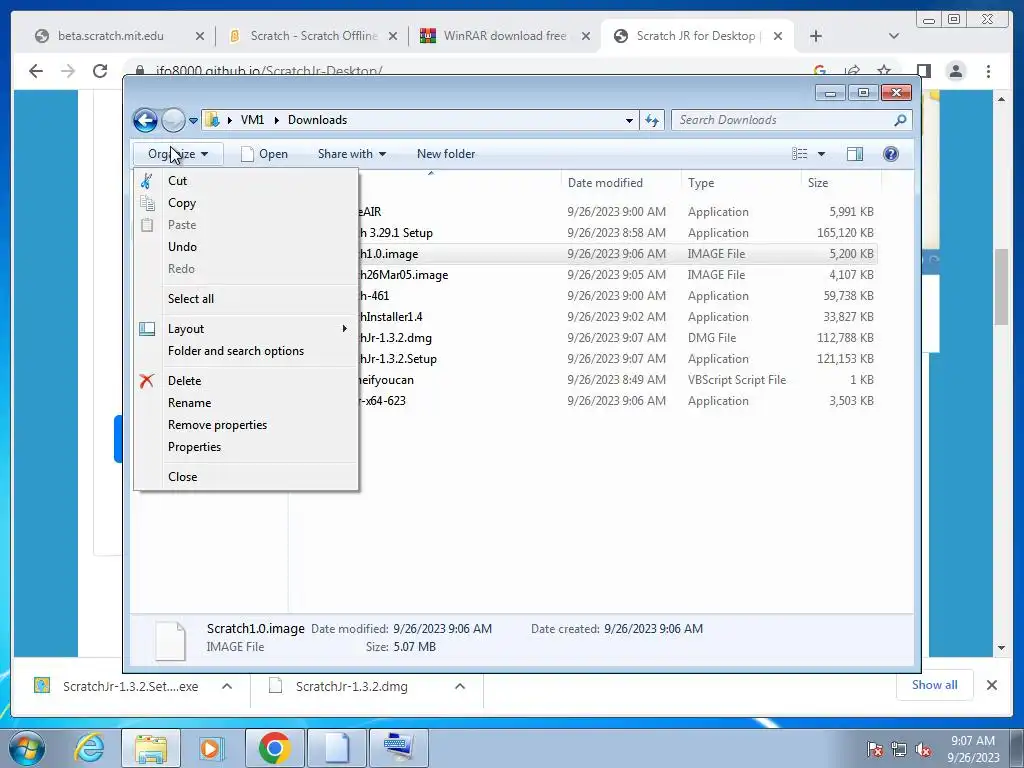The image size is (1024, 768).
Task: Select Close in the Organize menu
Action: [x=246, y=477]
